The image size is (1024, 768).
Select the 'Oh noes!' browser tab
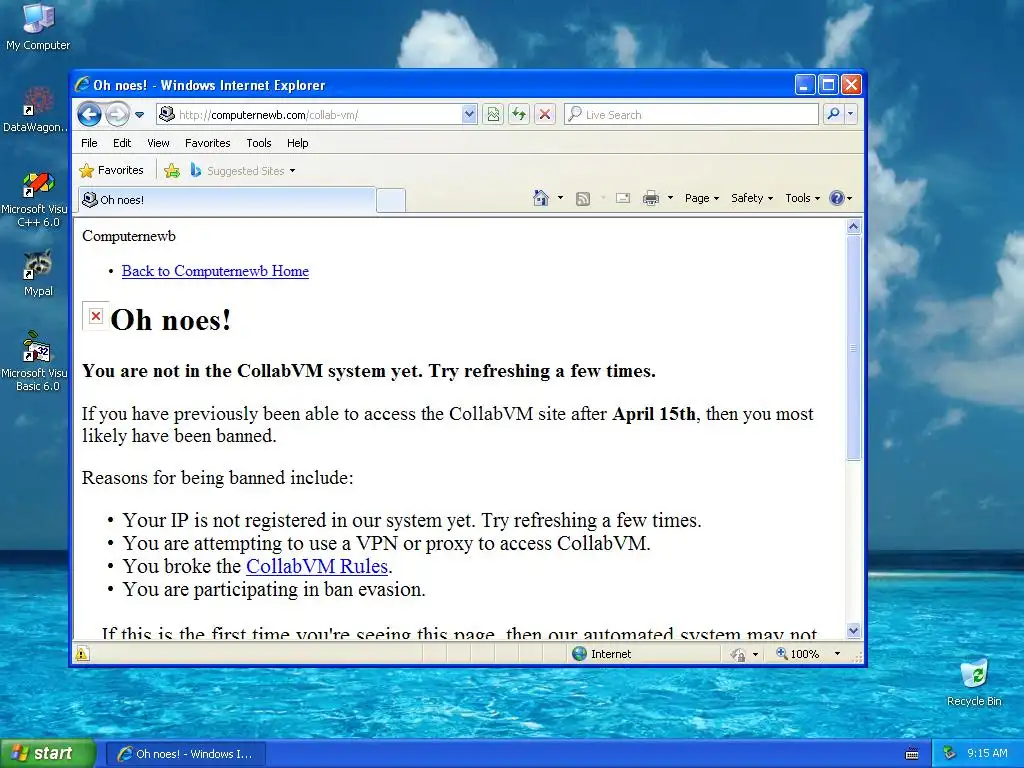(x=227, y=200)
